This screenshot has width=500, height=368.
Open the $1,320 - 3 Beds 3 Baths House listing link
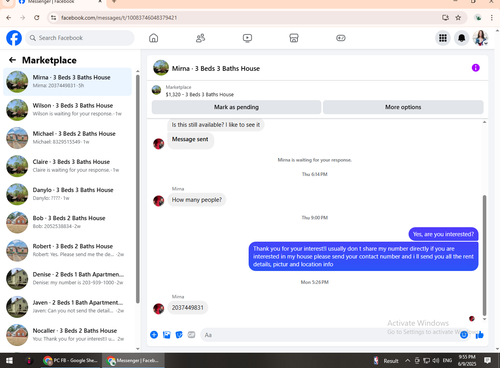200,94
